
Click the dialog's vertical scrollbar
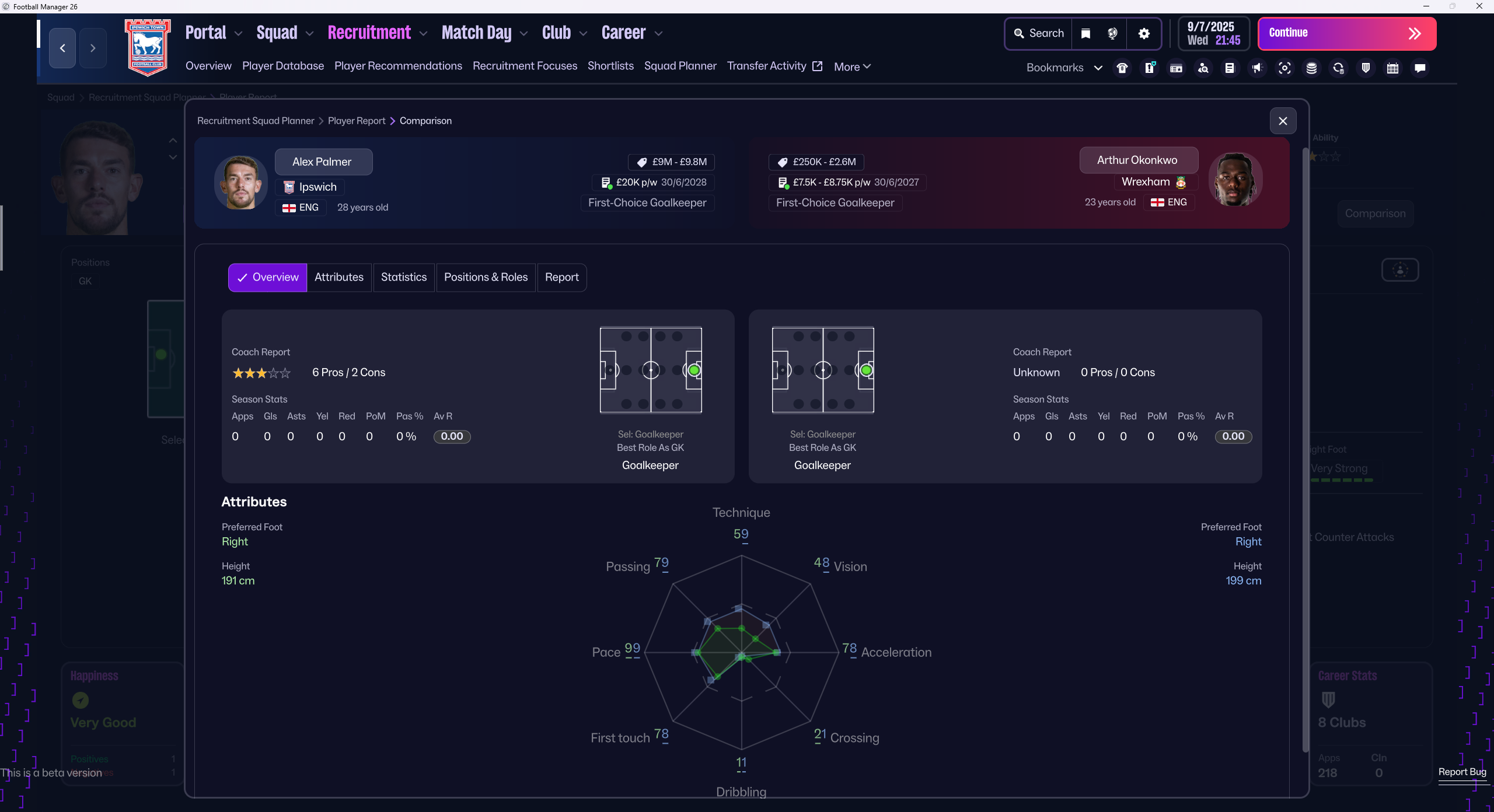[1305, 449]
